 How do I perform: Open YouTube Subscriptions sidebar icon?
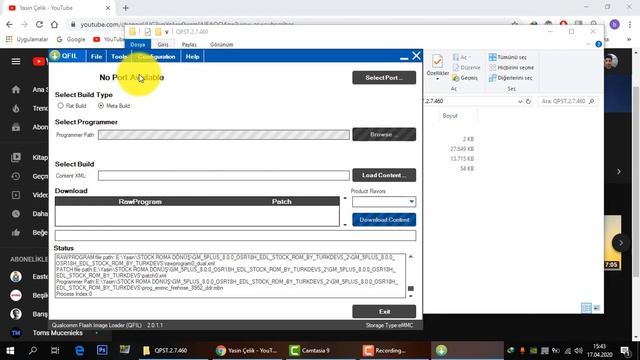pyautogui.click(x=16, y=127)
